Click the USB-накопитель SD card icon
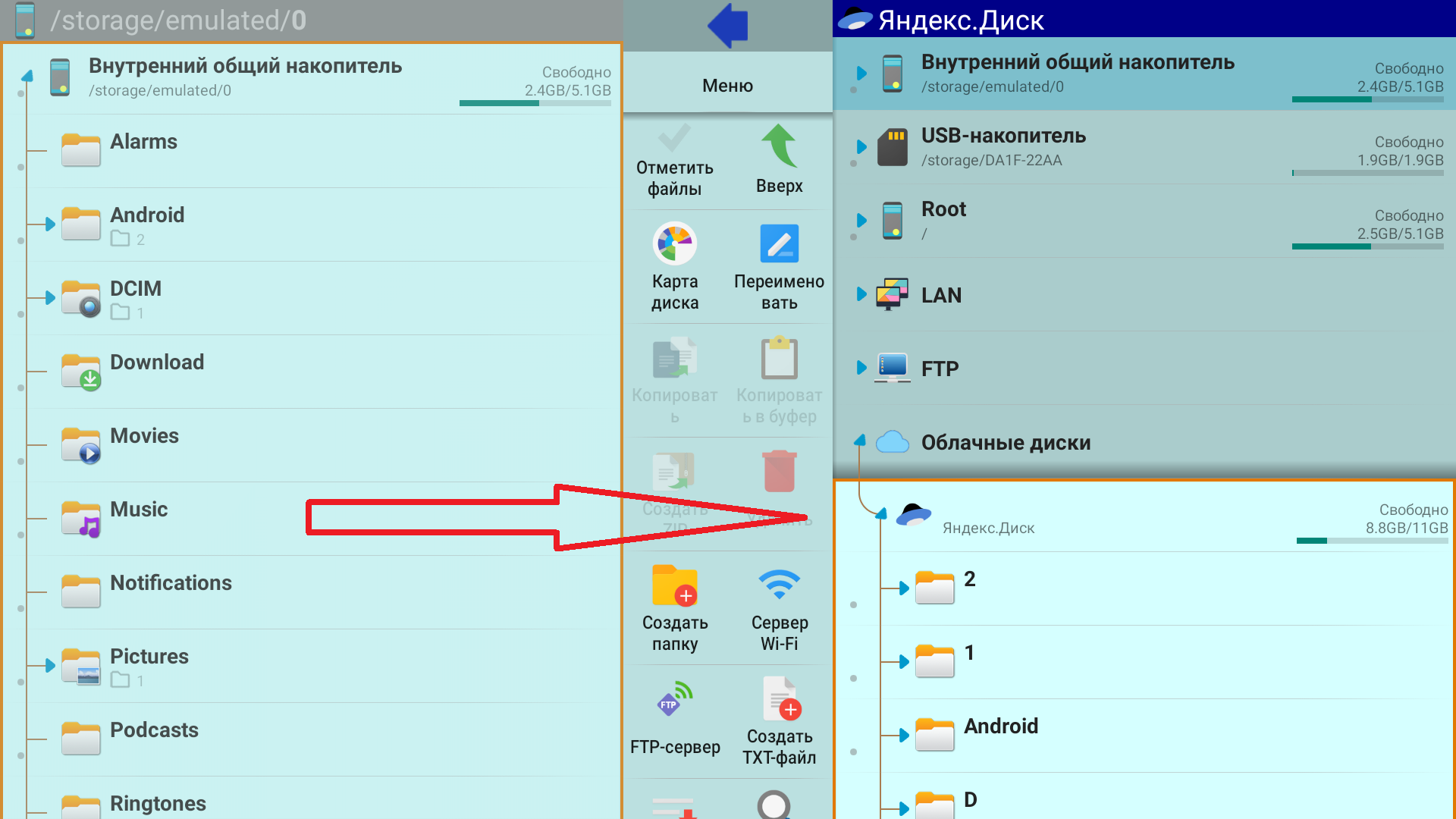Image resolution: width=1456 pixels, height=819 pixels. (893, 146)
